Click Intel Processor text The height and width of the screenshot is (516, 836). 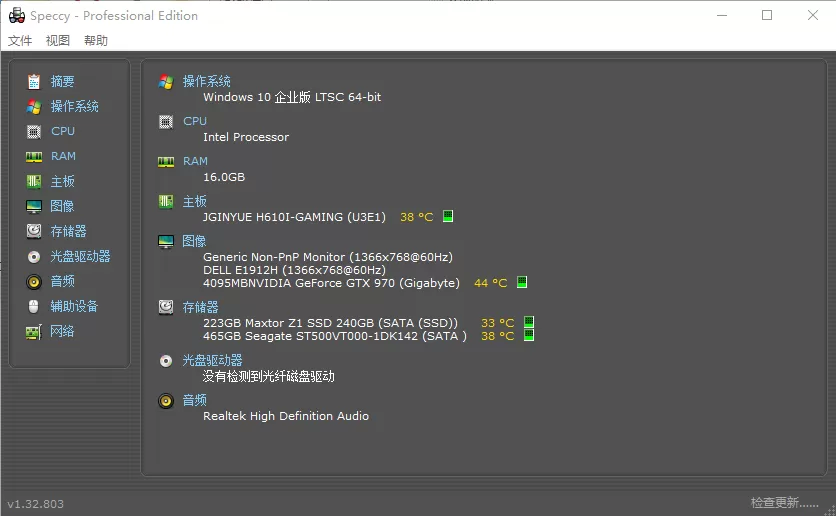point(246,137)
